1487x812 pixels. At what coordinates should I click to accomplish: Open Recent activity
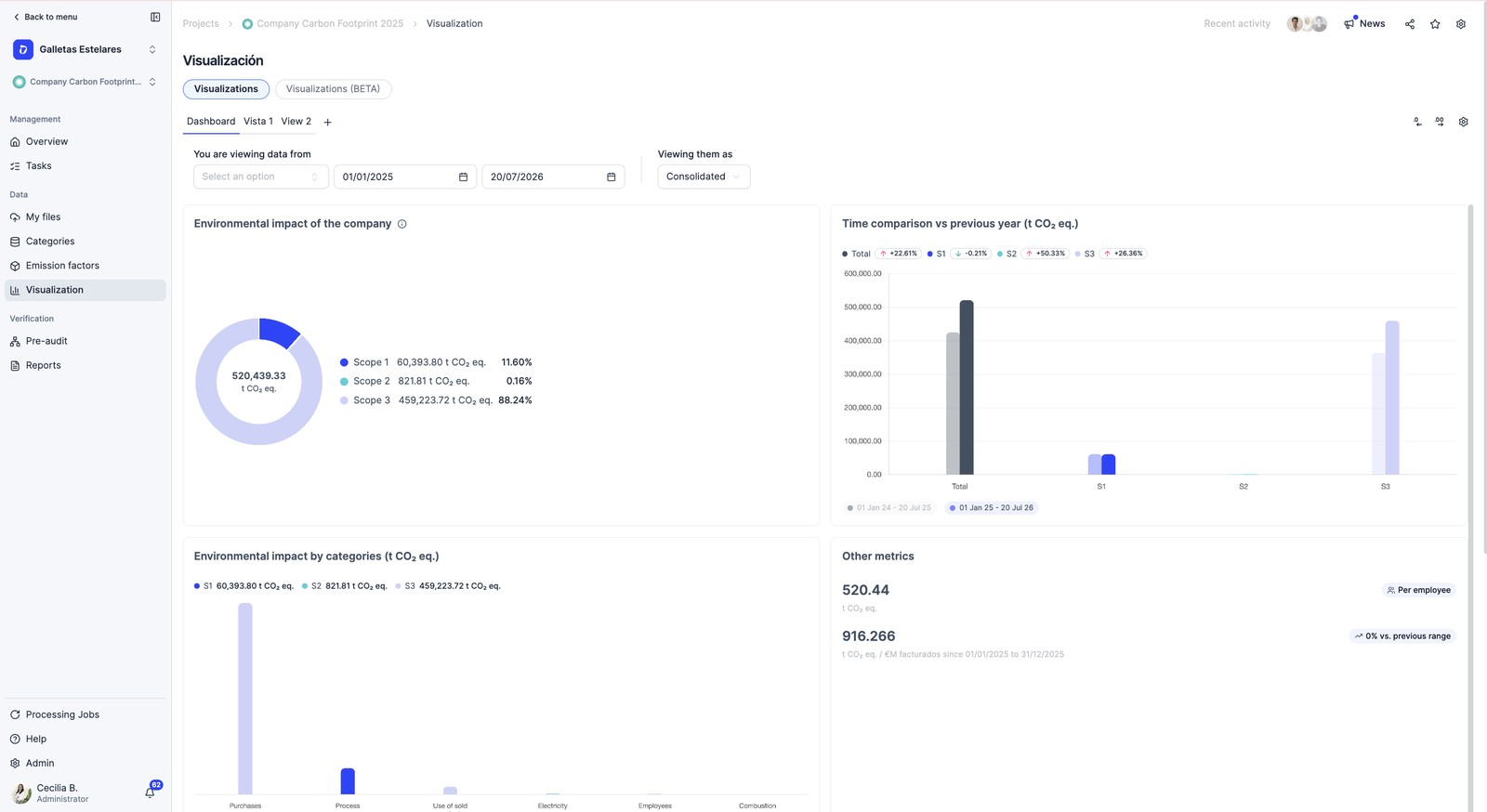point(1237,24)
